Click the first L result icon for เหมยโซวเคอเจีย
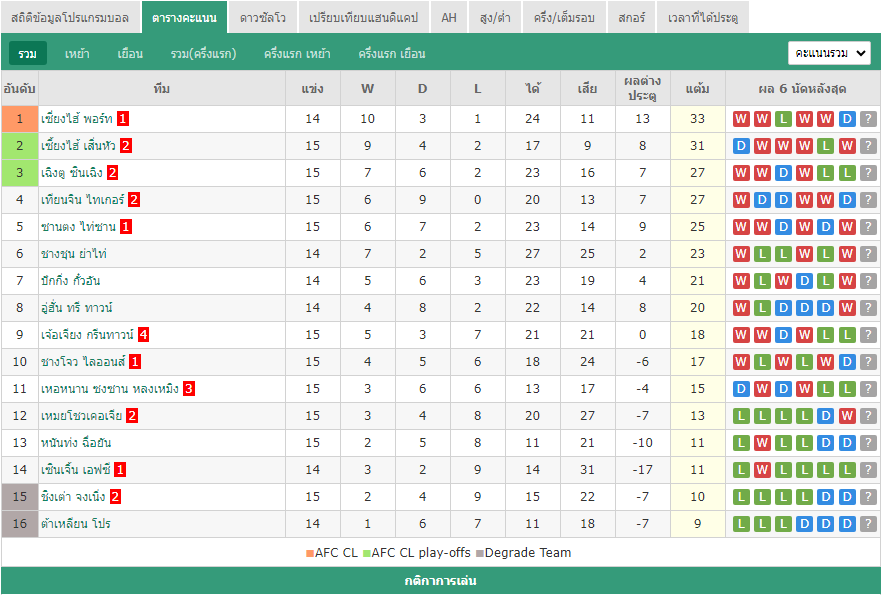 (741, 416)
